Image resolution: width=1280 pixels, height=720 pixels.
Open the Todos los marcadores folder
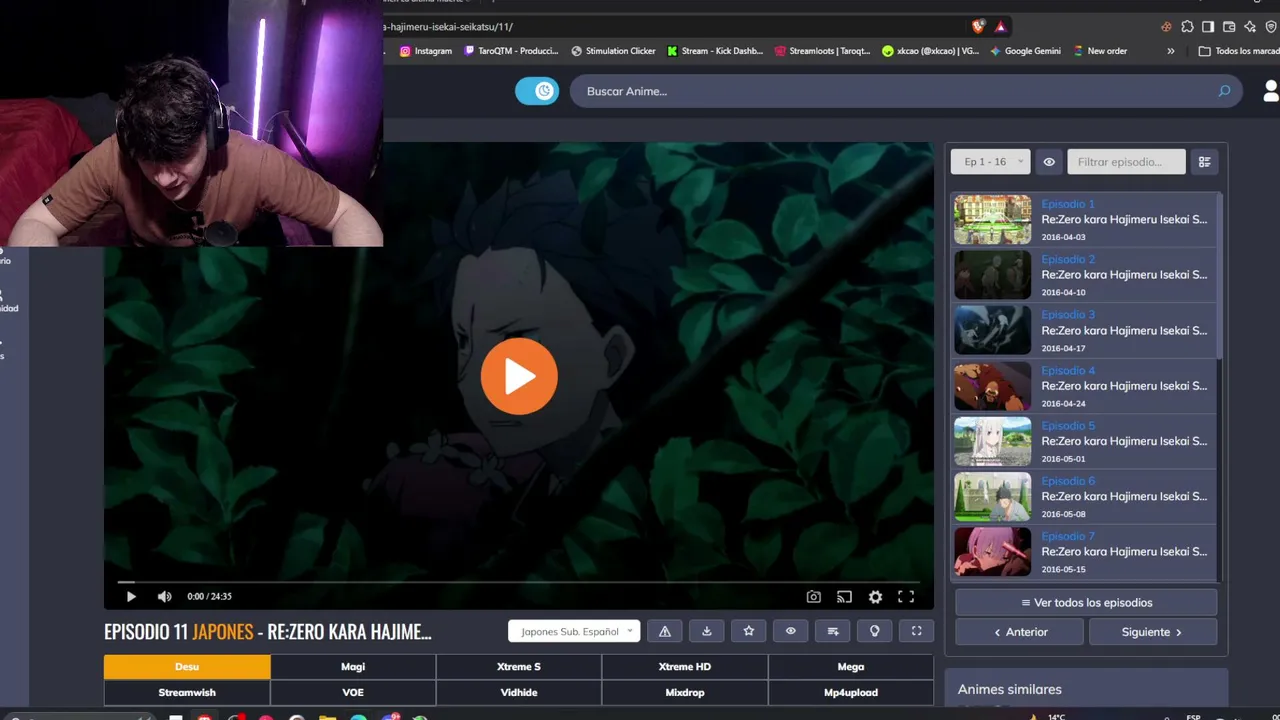point(1239,51)
